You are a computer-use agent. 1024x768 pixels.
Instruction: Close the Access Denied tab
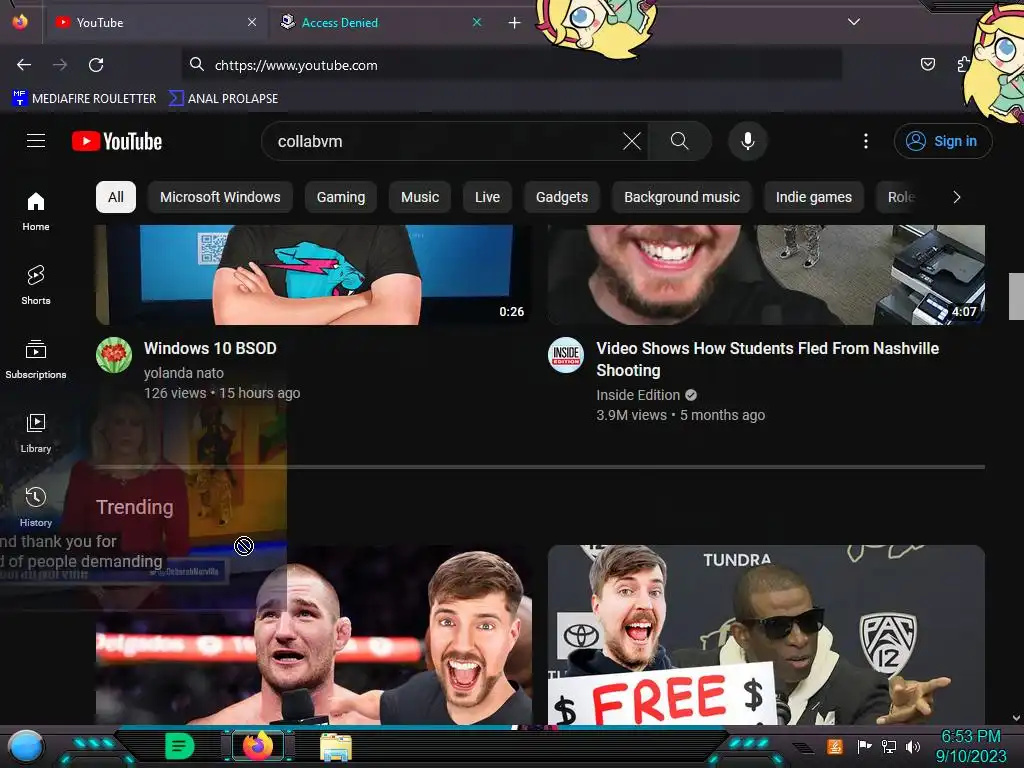tap(477, 22)
